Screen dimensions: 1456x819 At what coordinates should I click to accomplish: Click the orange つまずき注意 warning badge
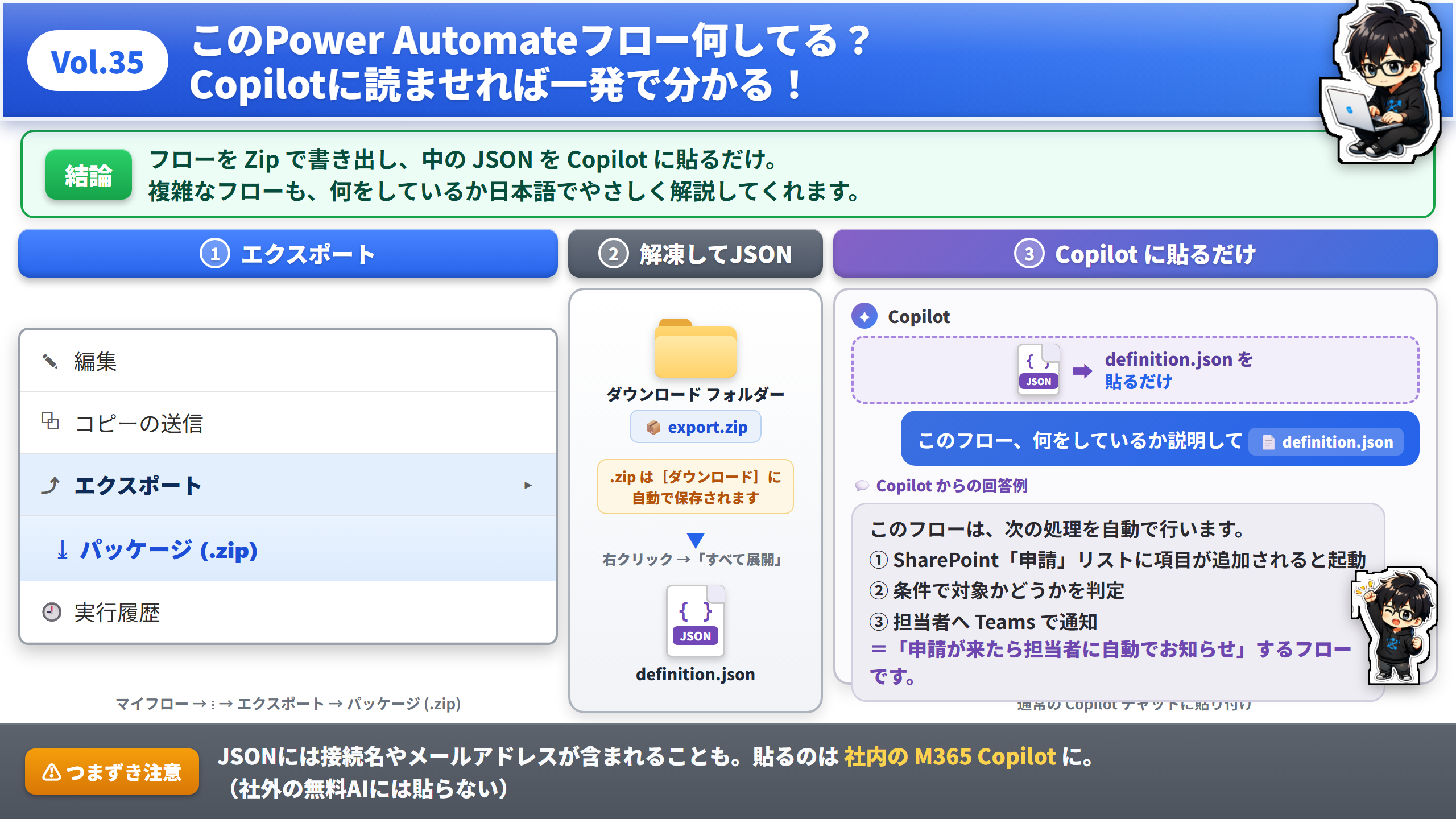click(112, 772)
